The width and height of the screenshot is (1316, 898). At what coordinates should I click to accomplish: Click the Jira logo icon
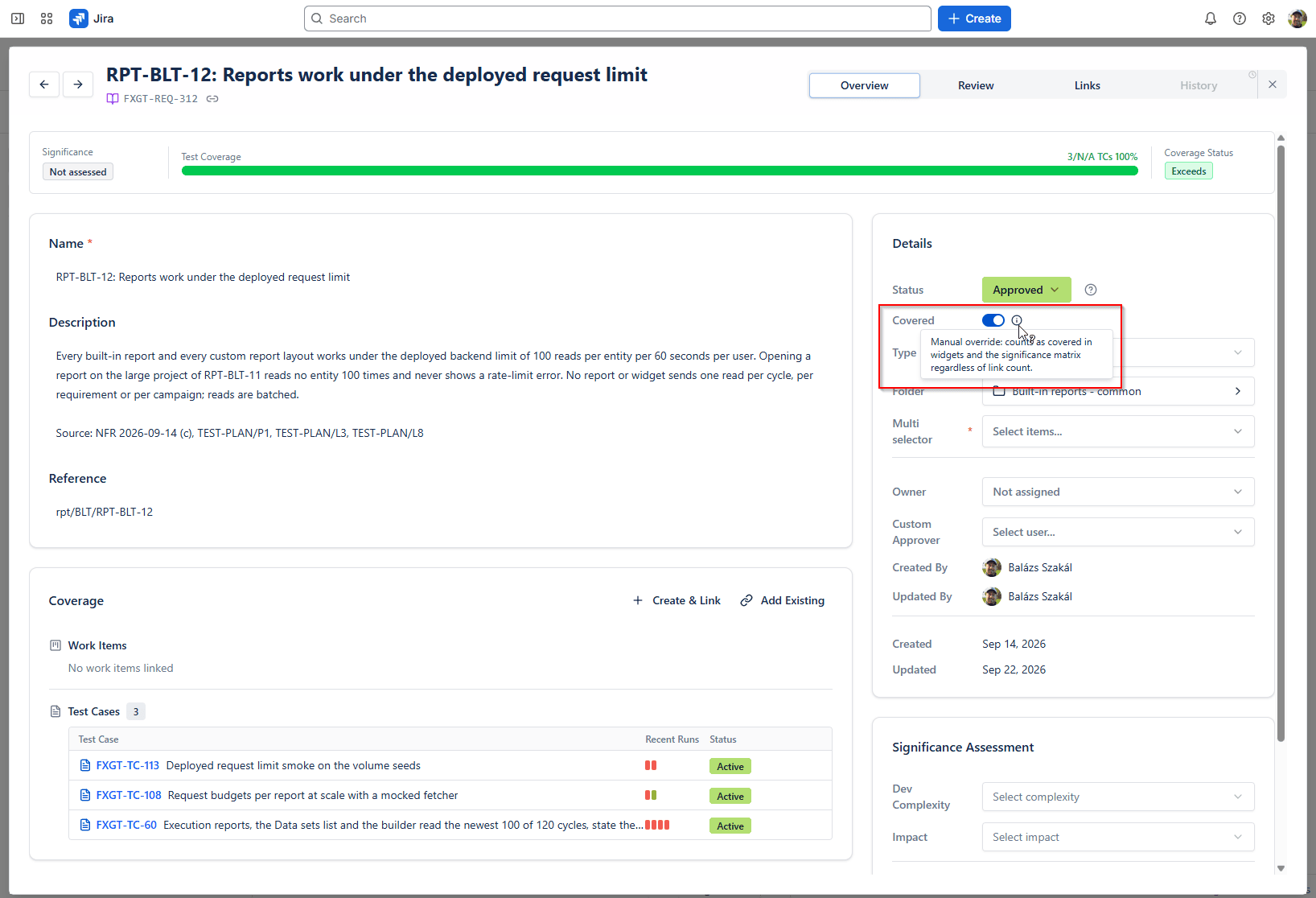click(79, 19)
